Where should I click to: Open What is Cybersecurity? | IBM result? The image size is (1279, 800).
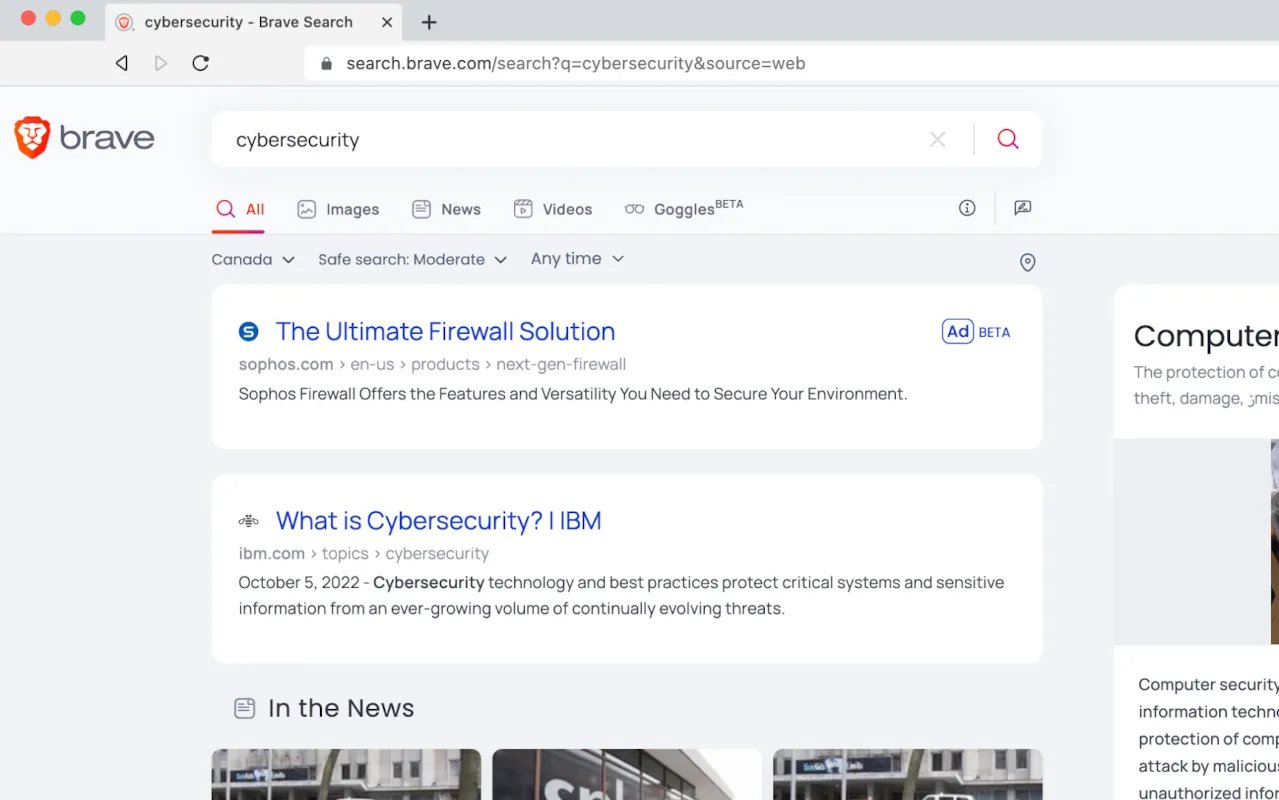[438, 521]
